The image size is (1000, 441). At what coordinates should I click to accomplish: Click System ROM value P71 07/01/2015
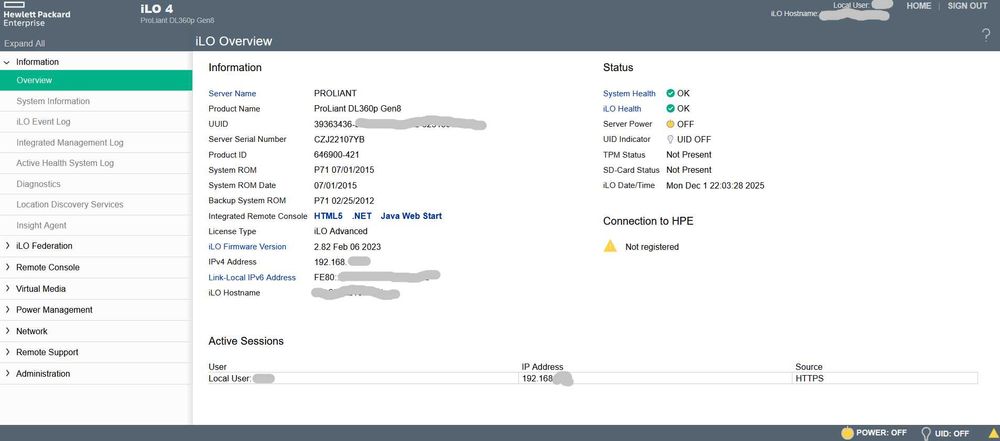pos(344,170)
